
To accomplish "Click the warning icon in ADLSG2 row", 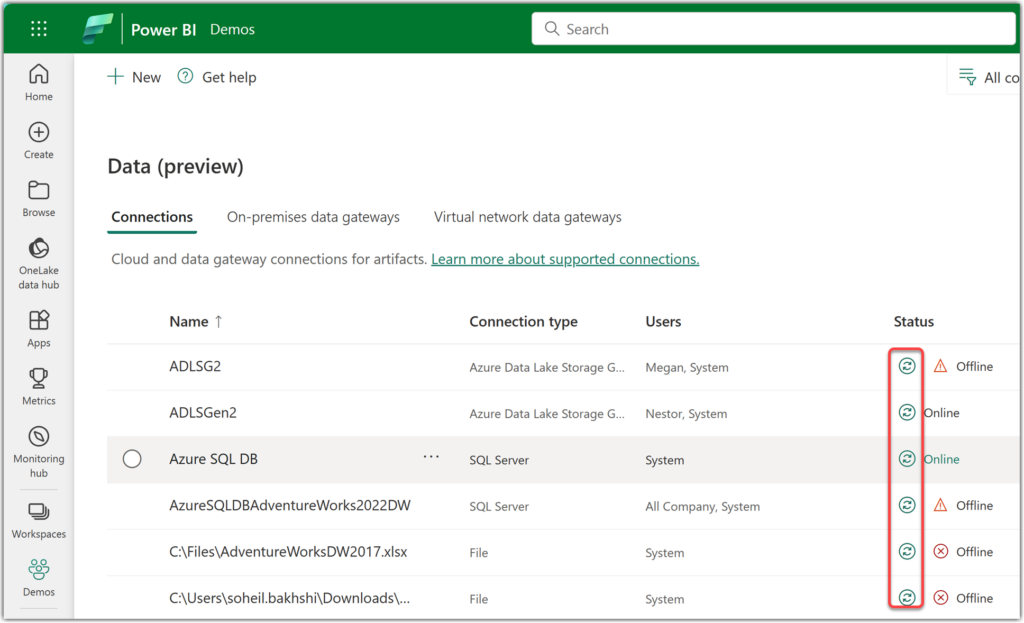I will pos(940,366).
